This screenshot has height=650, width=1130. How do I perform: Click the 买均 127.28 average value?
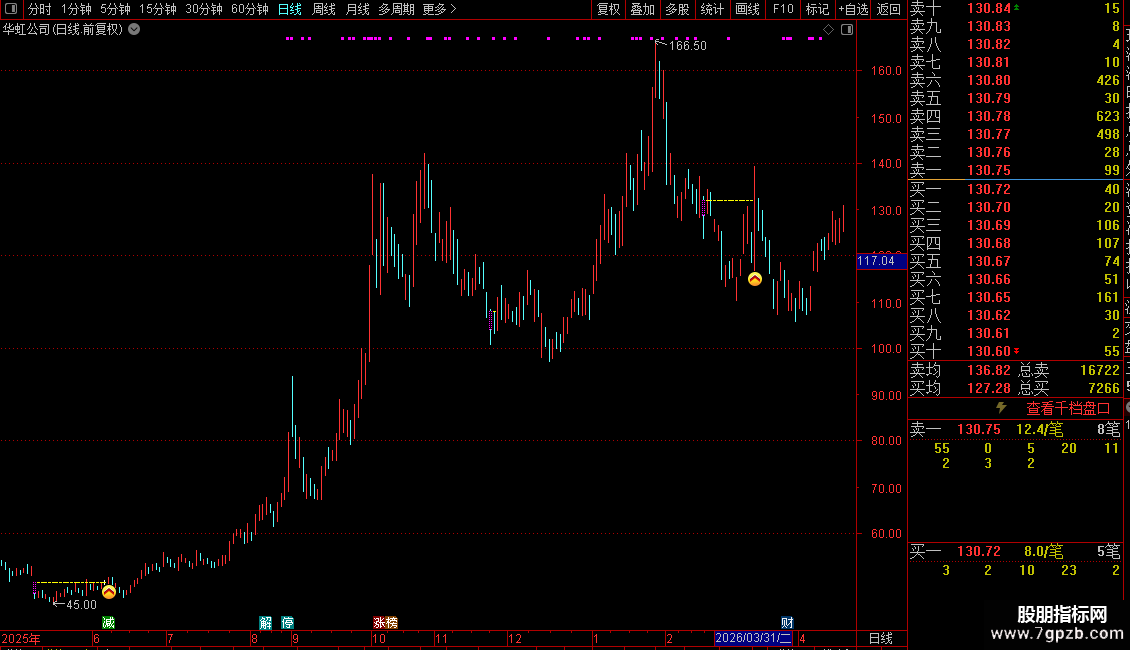[x=989, y=388]
